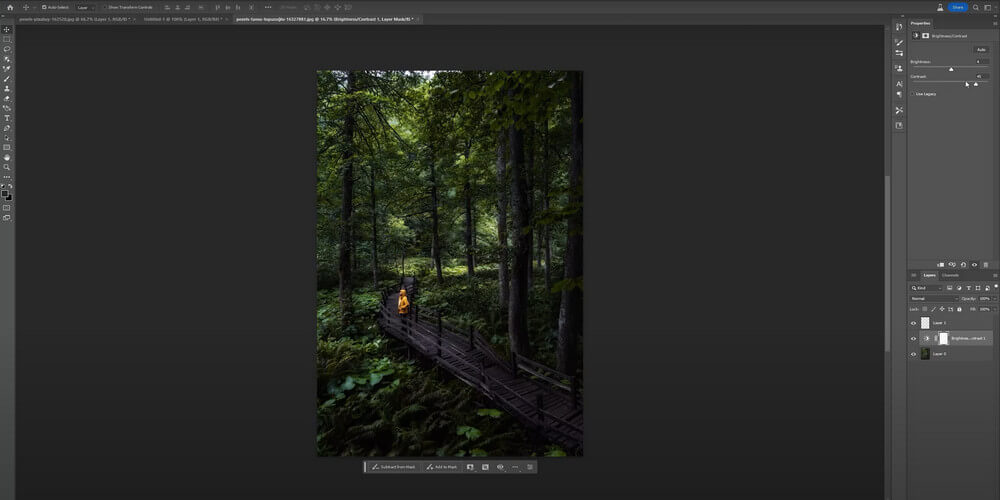The width and height of the screenshot is (1000, 500).
Task: Enable Show Transform Controls checkbox
Action: coord(105,7)
